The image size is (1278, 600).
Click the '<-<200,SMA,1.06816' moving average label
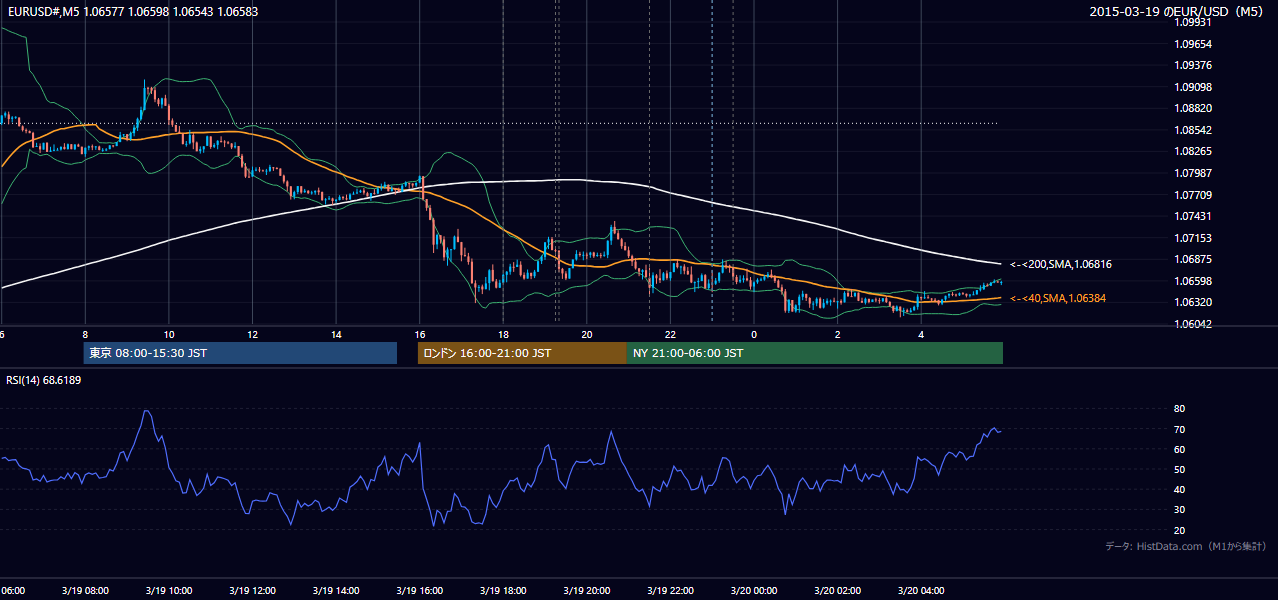point(1061,264)
